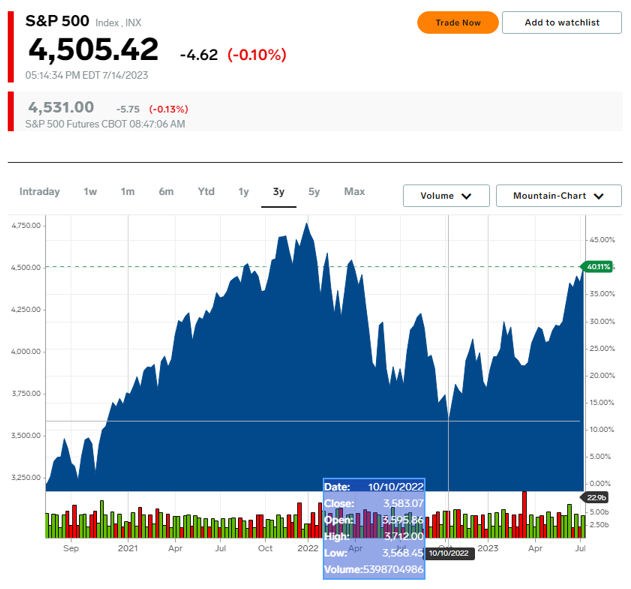631x589 pixels.
Task: Show the Max time range
Action: pos(354,192)
